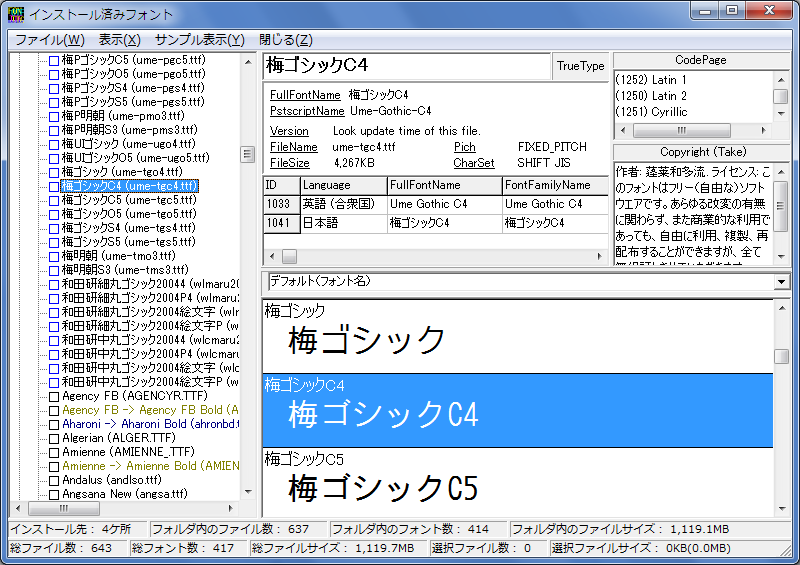
Task: Click sample list scrollbar up arrow
Action: (x=782, y=308)
